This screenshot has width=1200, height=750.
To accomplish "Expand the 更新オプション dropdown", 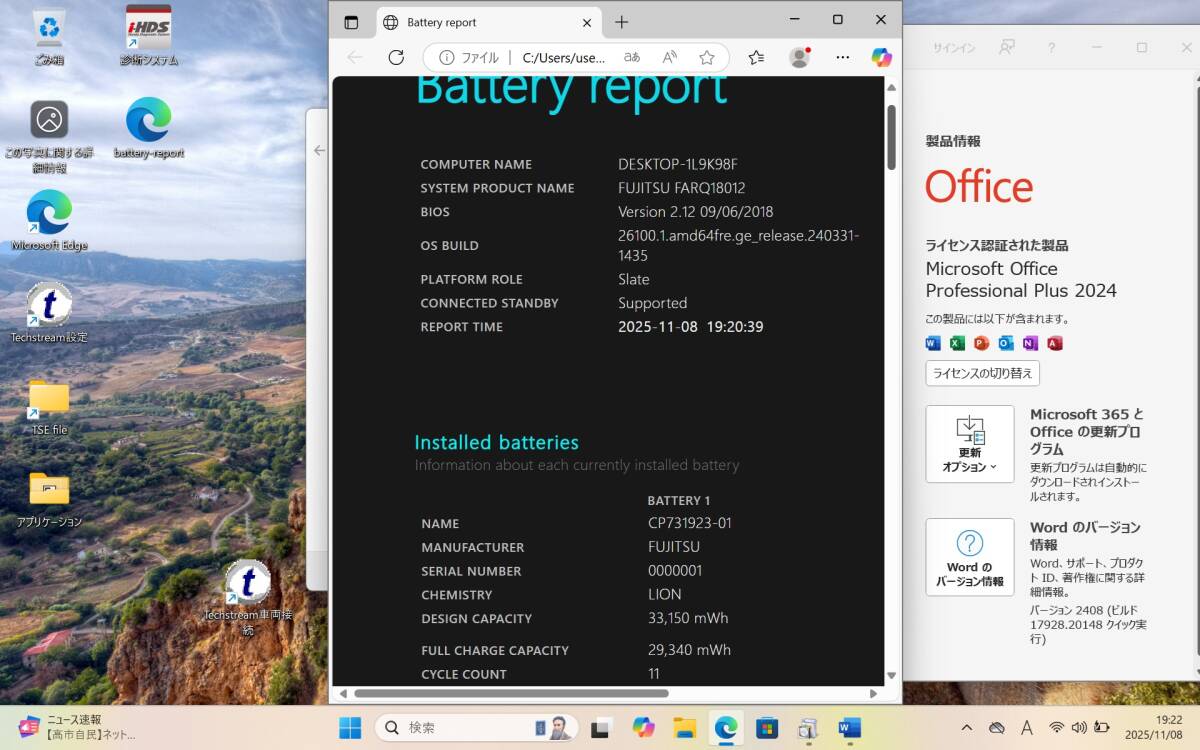I will (969, 444).
